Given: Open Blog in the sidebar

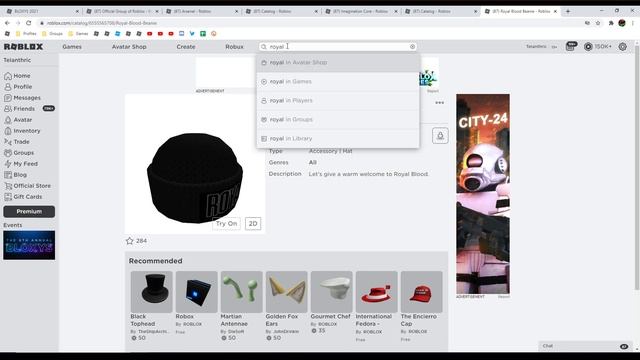Looking at the screenshot, I should (16, 175).
